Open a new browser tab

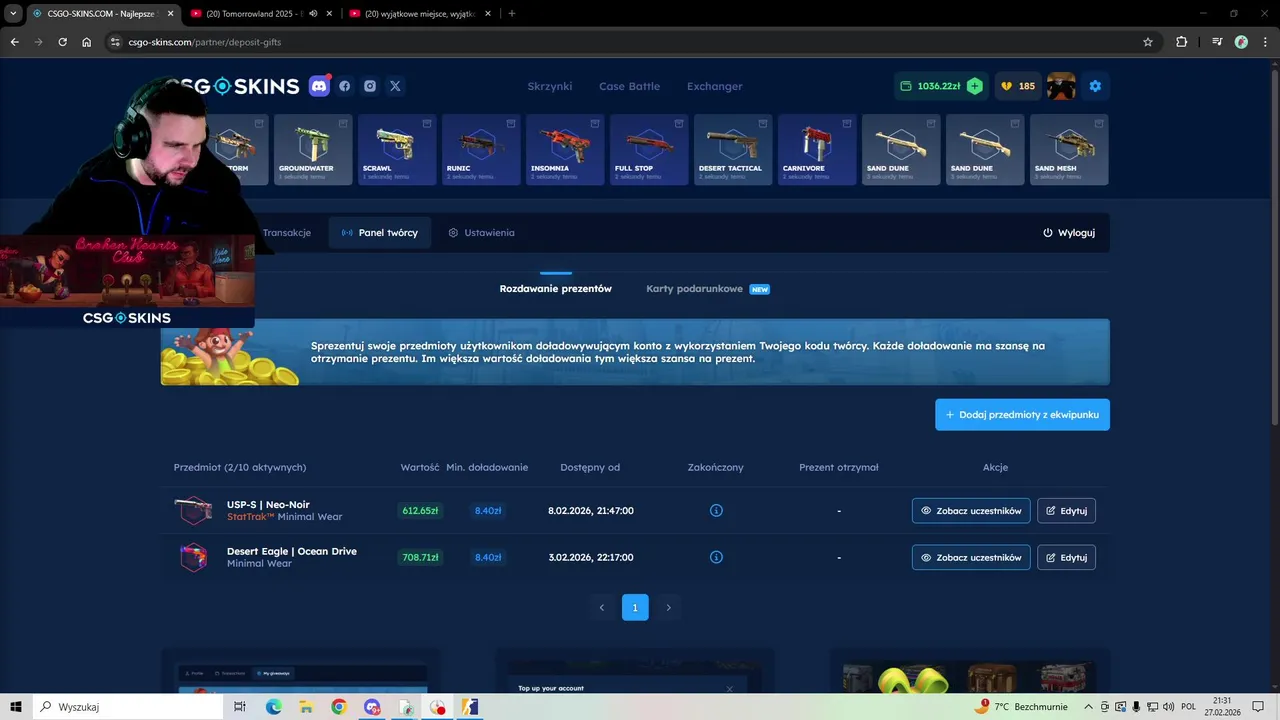click(512, 13)
